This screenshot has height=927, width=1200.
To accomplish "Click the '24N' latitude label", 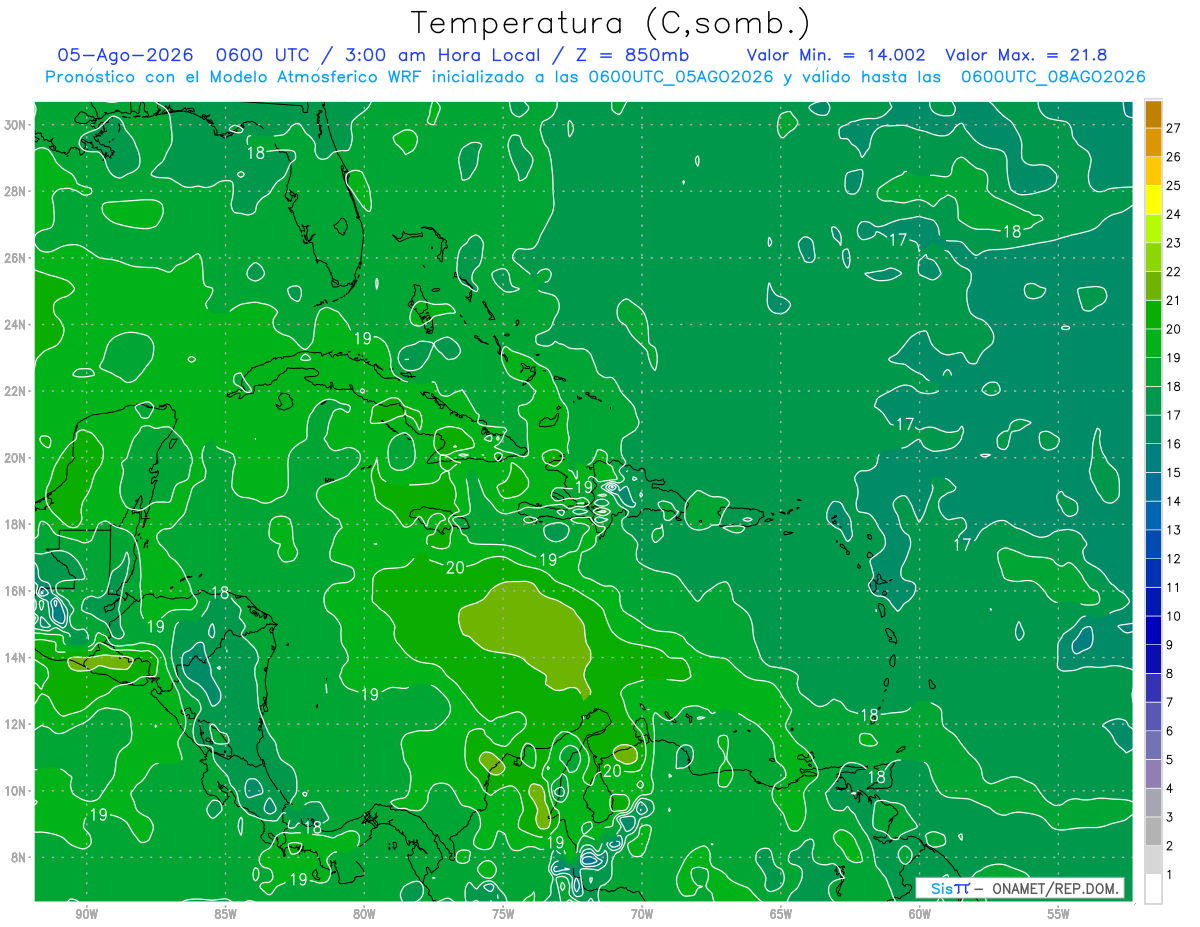I will tap(15, 325).
